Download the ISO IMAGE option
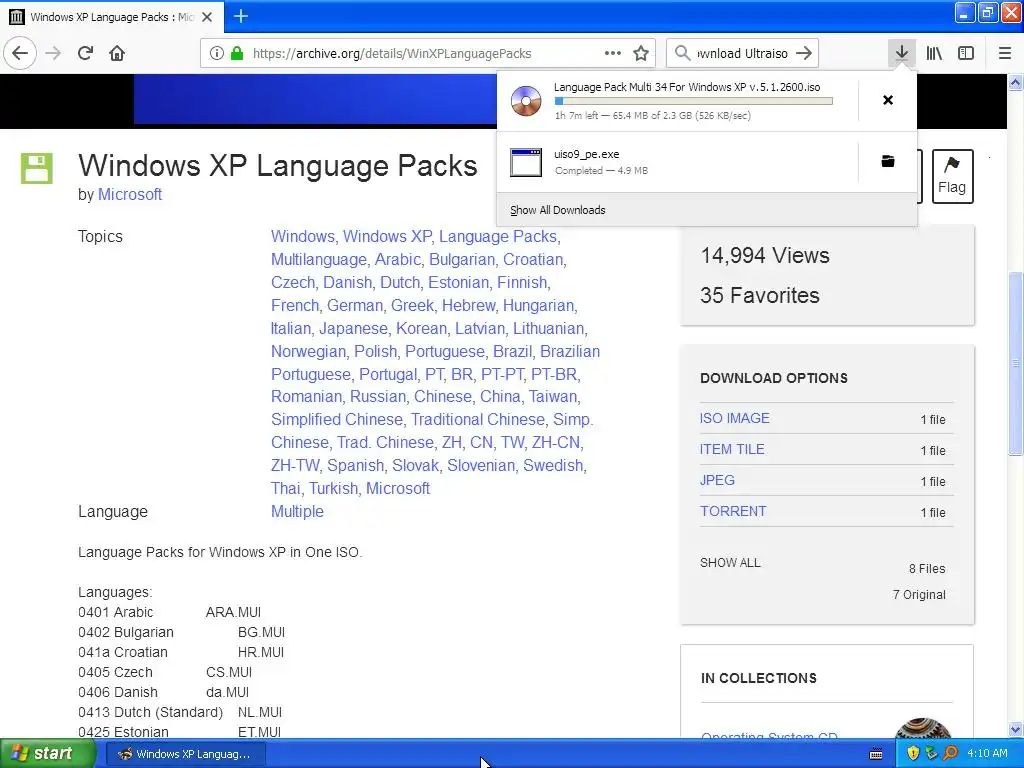The width and height of the screenshot is (1024, 768). pos(735,418)
